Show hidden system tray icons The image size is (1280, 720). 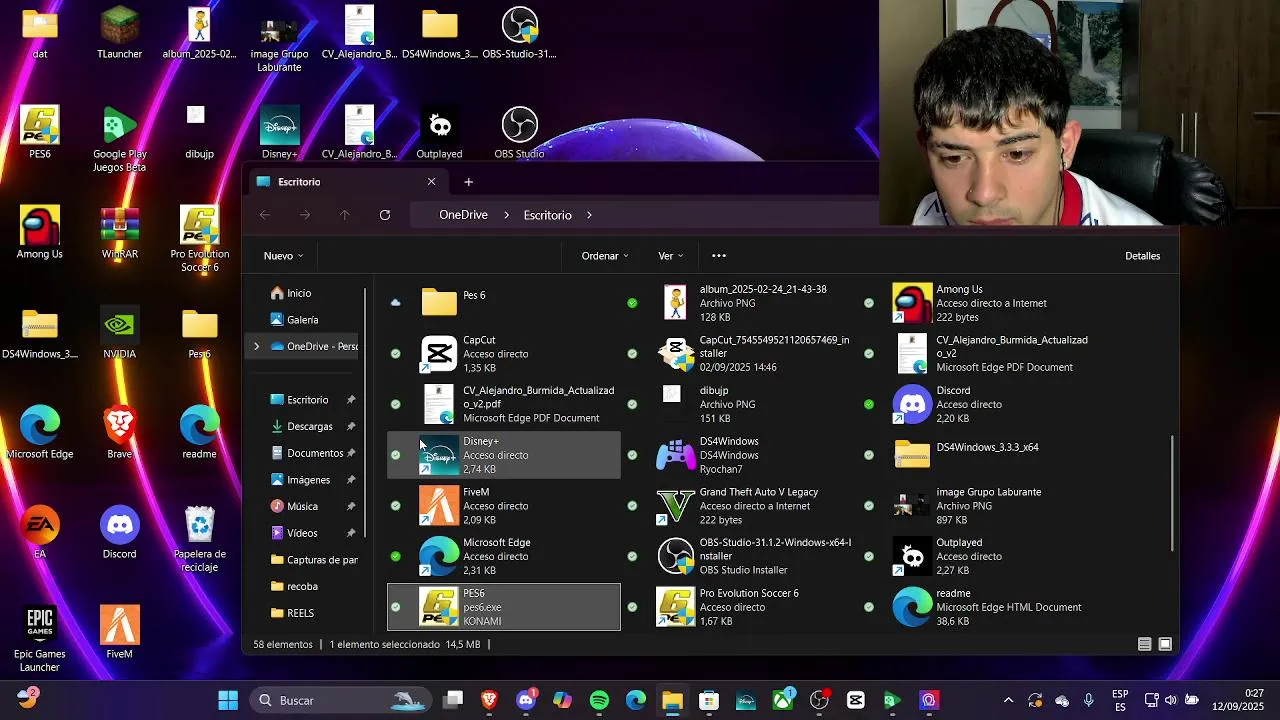pos(1008,700)
